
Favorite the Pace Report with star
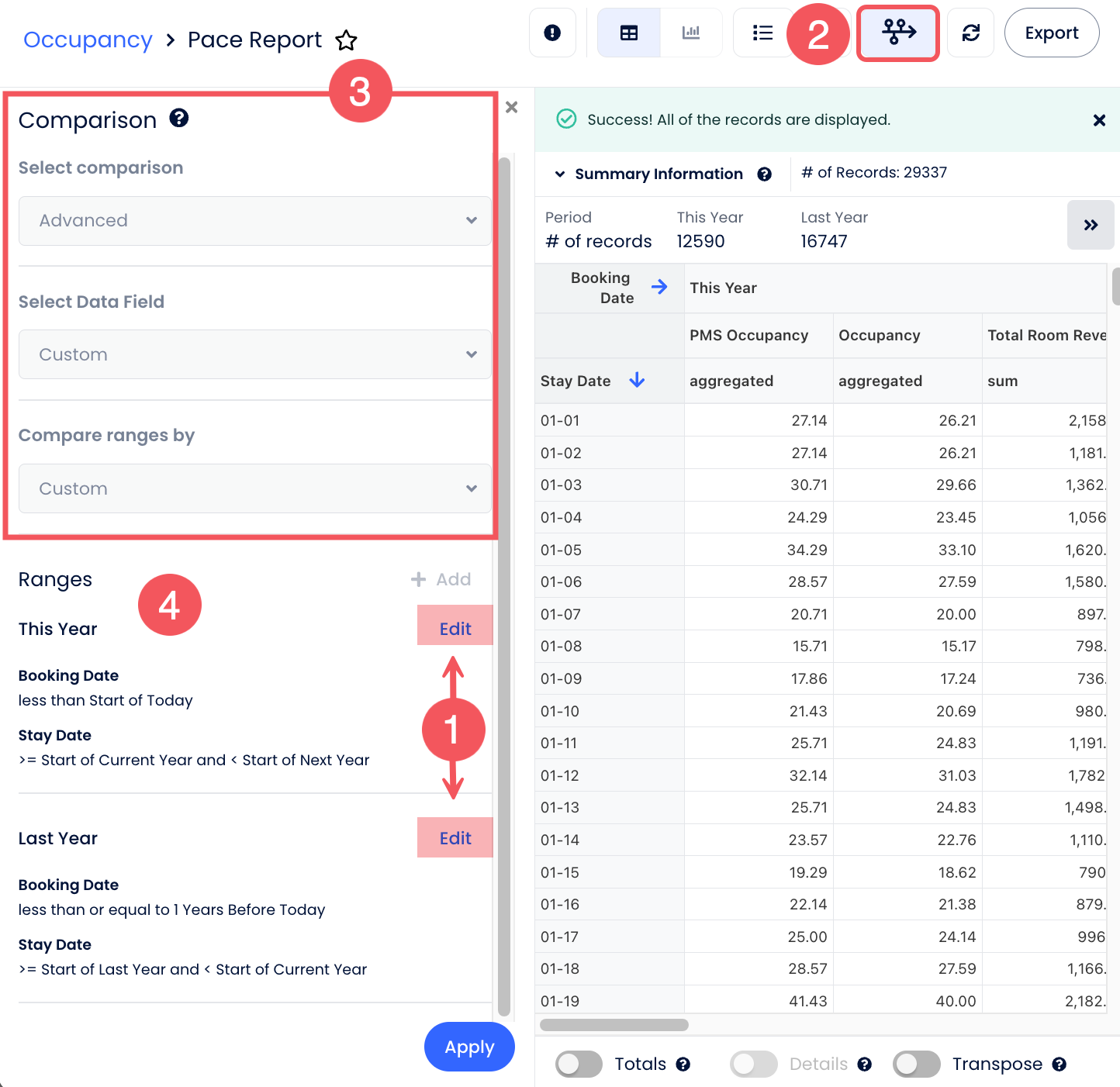(x=346, y=40)
